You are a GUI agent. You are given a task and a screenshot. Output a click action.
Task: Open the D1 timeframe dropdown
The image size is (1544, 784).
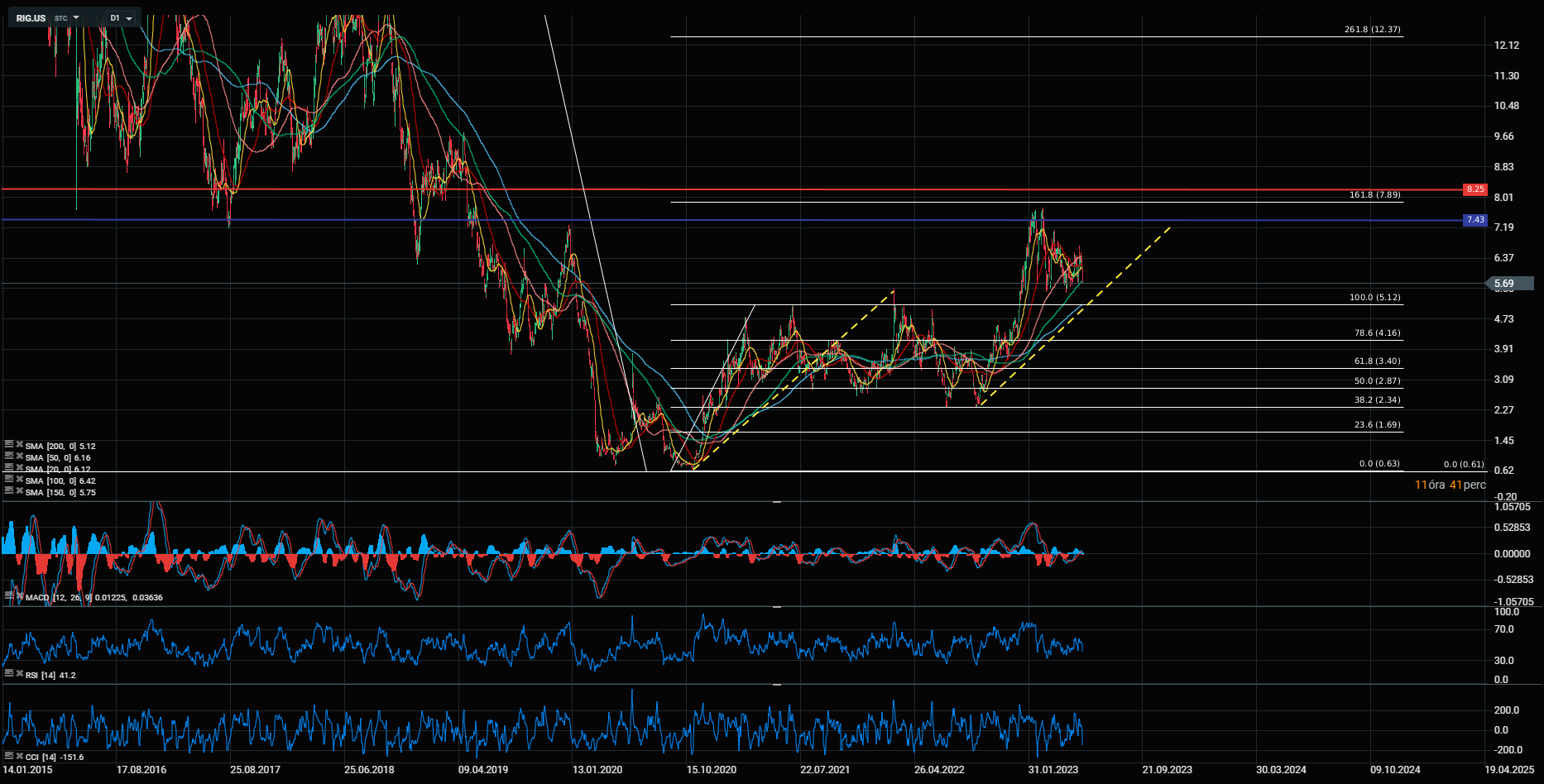pyautogui.click(x=122, y=18)
